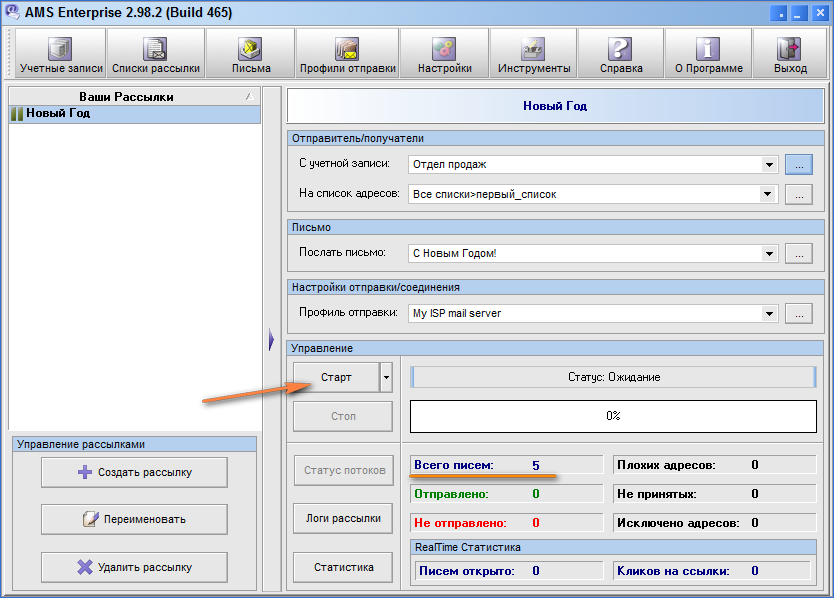Viewport: 834px width, 598px height.
Task: Click ellipsis button beside address list
Action: coord(799,195)
